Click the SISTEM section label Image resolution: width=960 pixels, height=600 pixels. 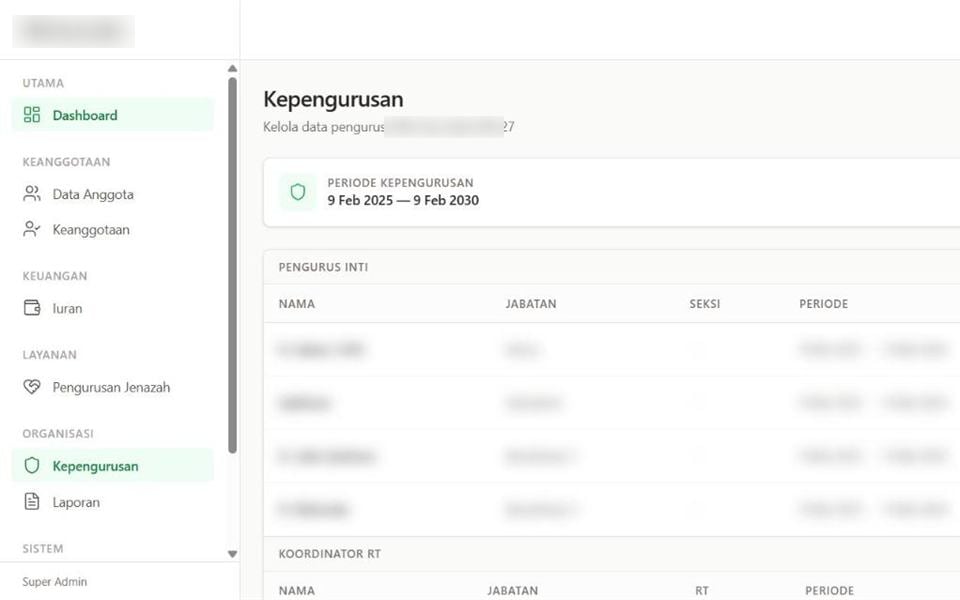coord(43,549)
